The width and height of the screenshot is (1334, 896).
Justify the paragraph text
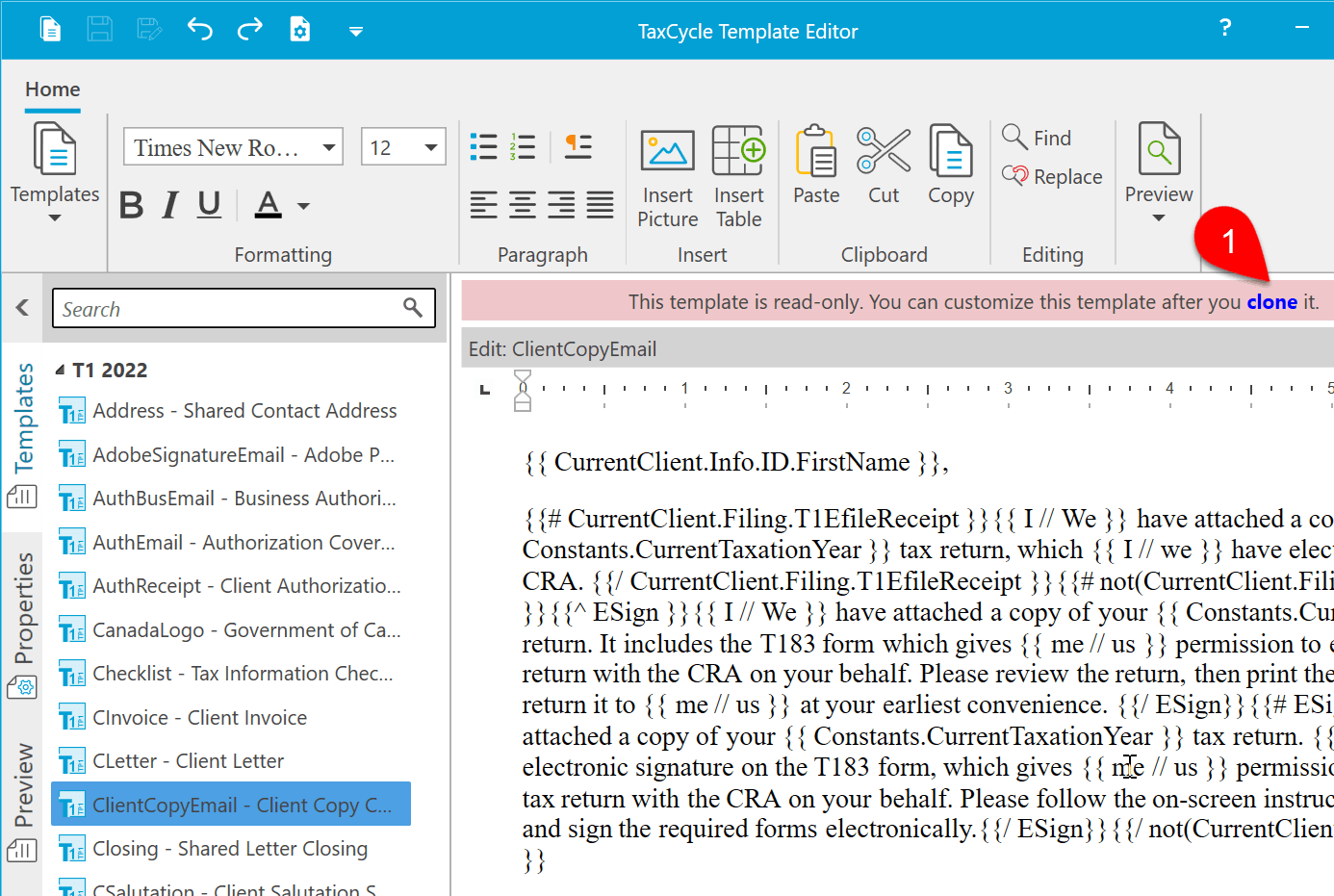click(x=600, y=205)
